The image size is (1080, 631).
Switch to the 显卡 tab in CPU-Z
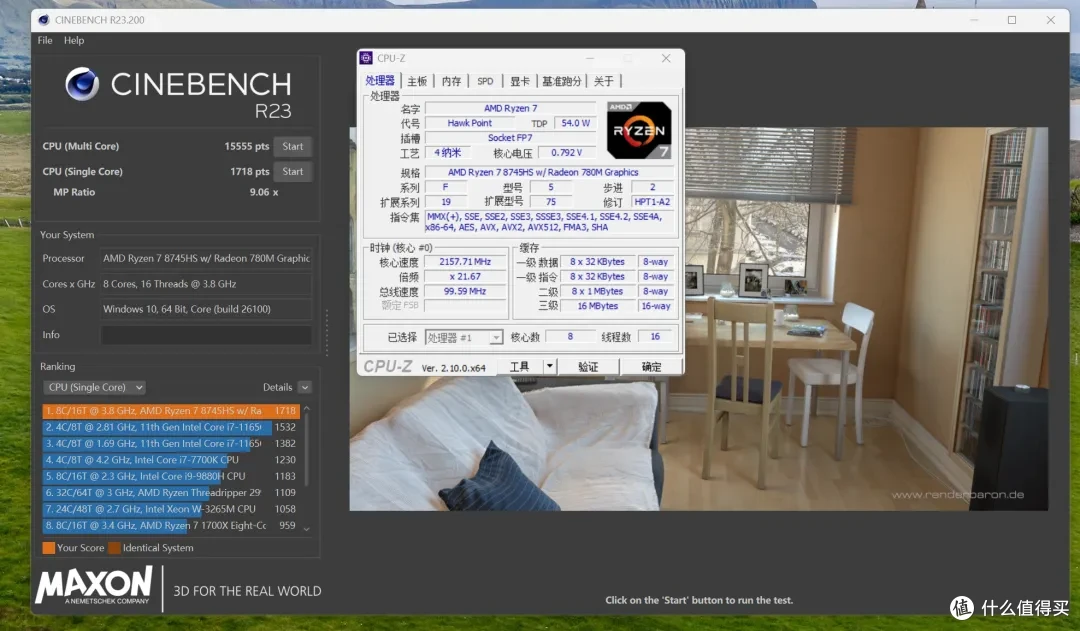[519, 81]
